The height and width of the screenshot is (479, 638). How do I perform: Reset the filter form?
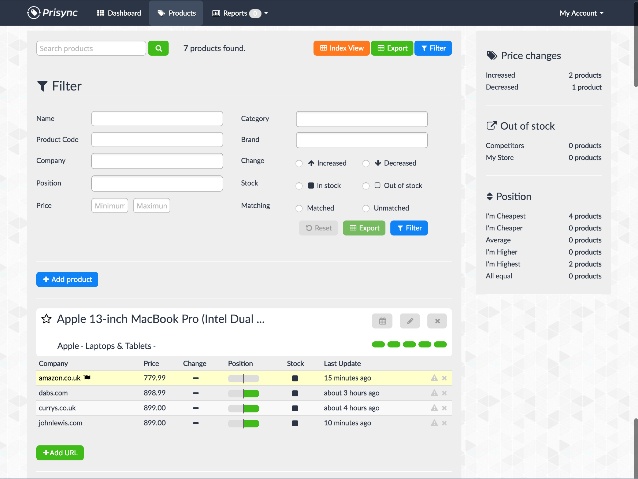pos(318,228)
